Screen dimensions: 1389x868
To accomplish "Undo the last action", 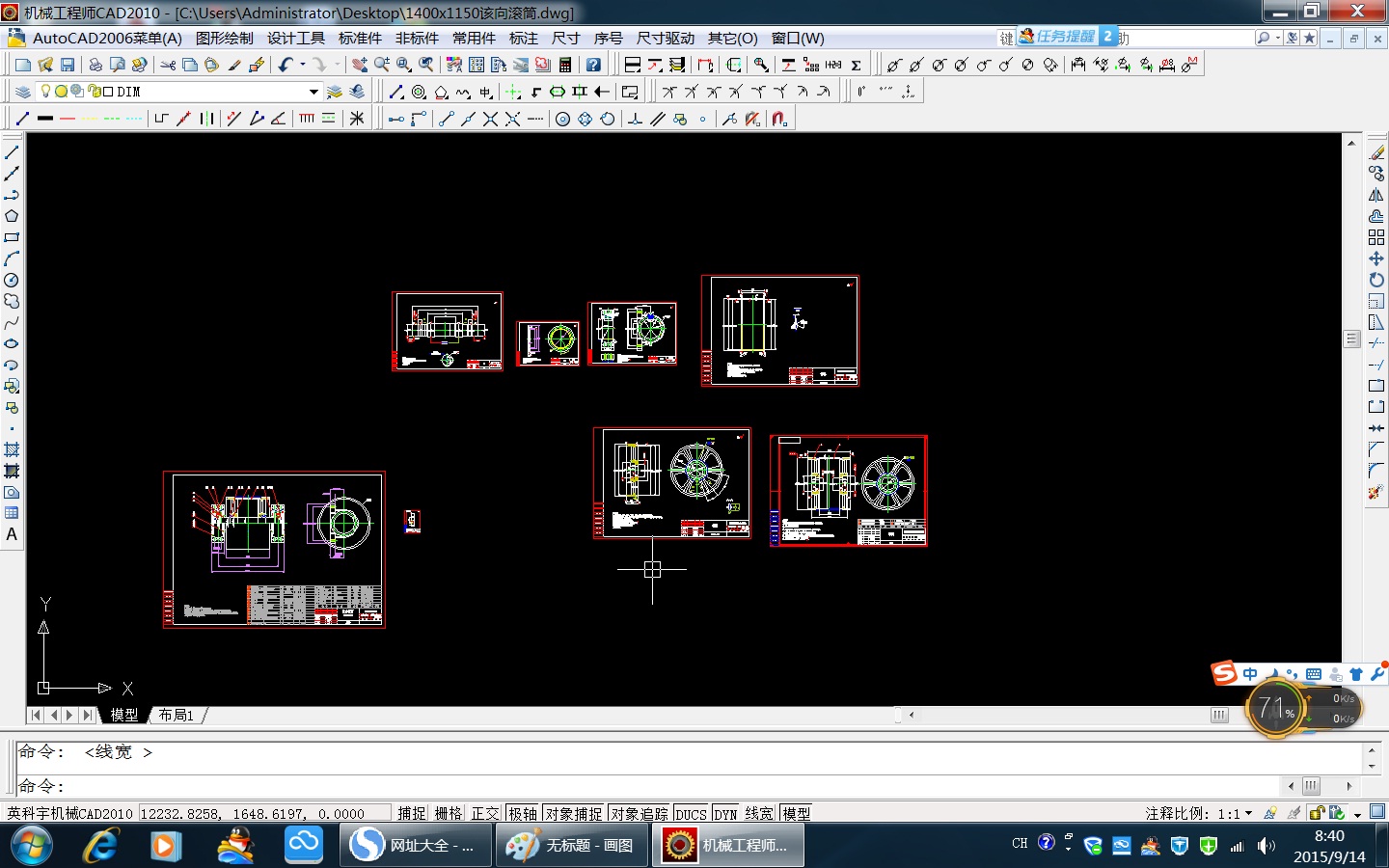I will tap(286, 65).
